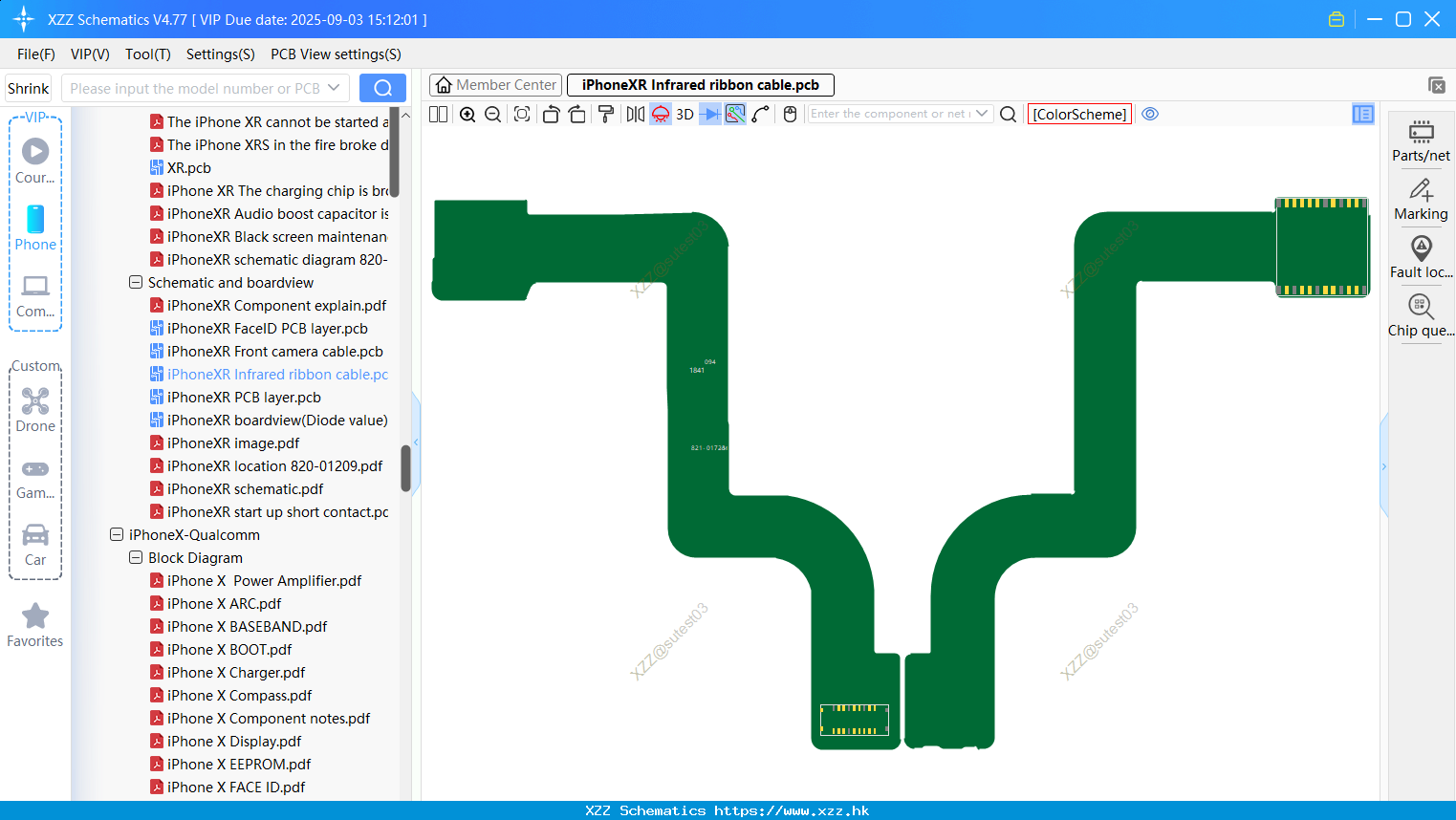
Task: Select the iPhoneXR Infrared ribbon cable.pcb tab
Action: pos(701,85)
